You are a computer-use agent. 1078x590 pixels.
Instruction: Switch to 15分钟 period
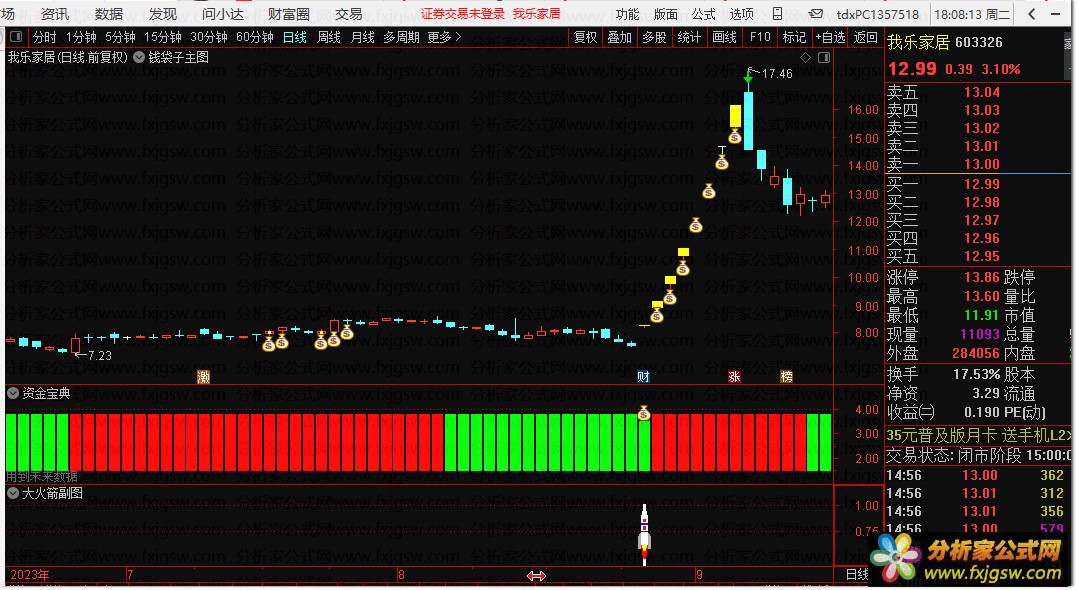point(163,37)
